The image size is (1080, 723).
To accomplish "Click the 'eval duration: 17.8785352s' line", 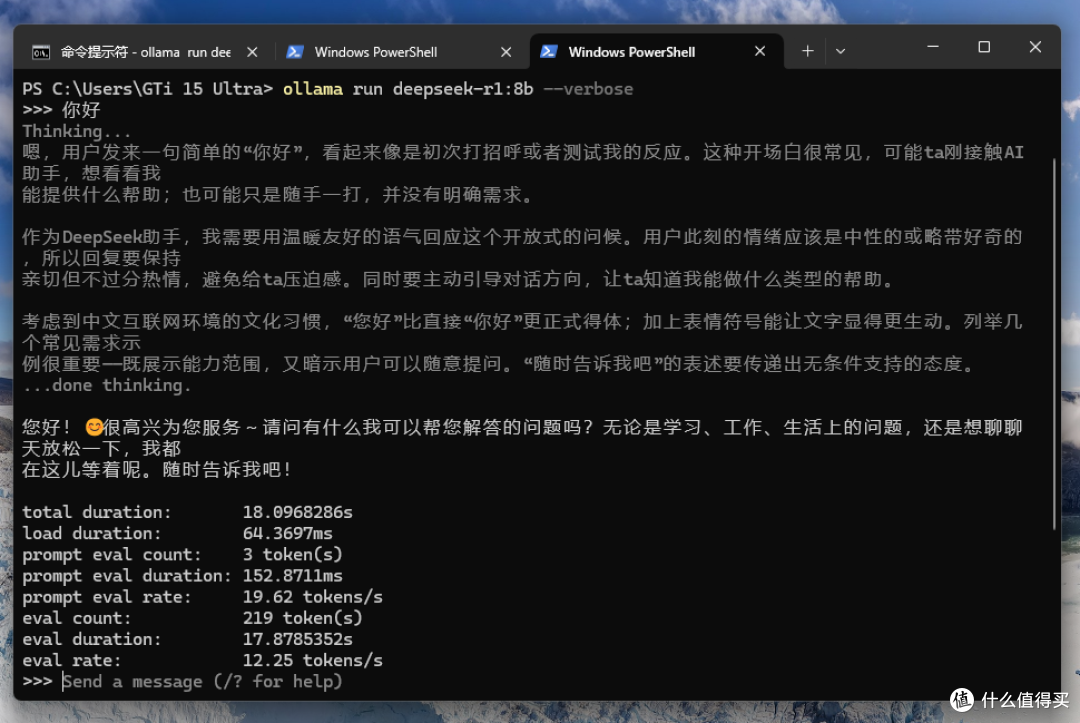I will (x=187, y=639).
